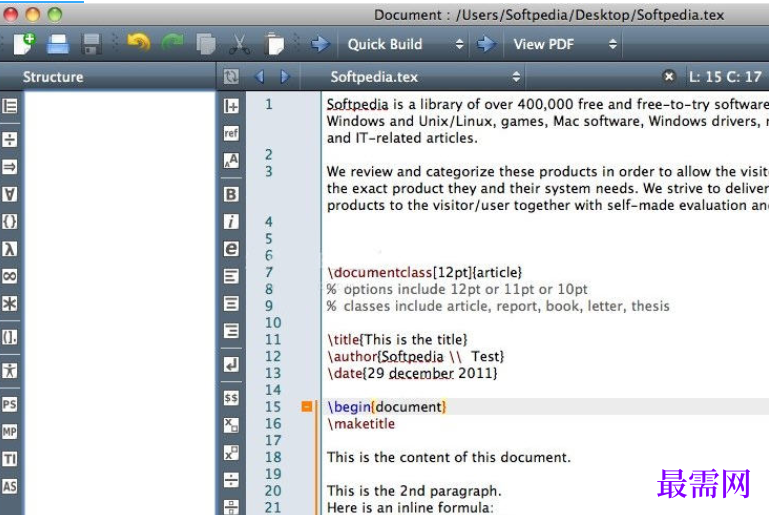Apply emphasis with the e icon
The height and width of the screenshot is (515, 769).
click(x=231, y=249)
